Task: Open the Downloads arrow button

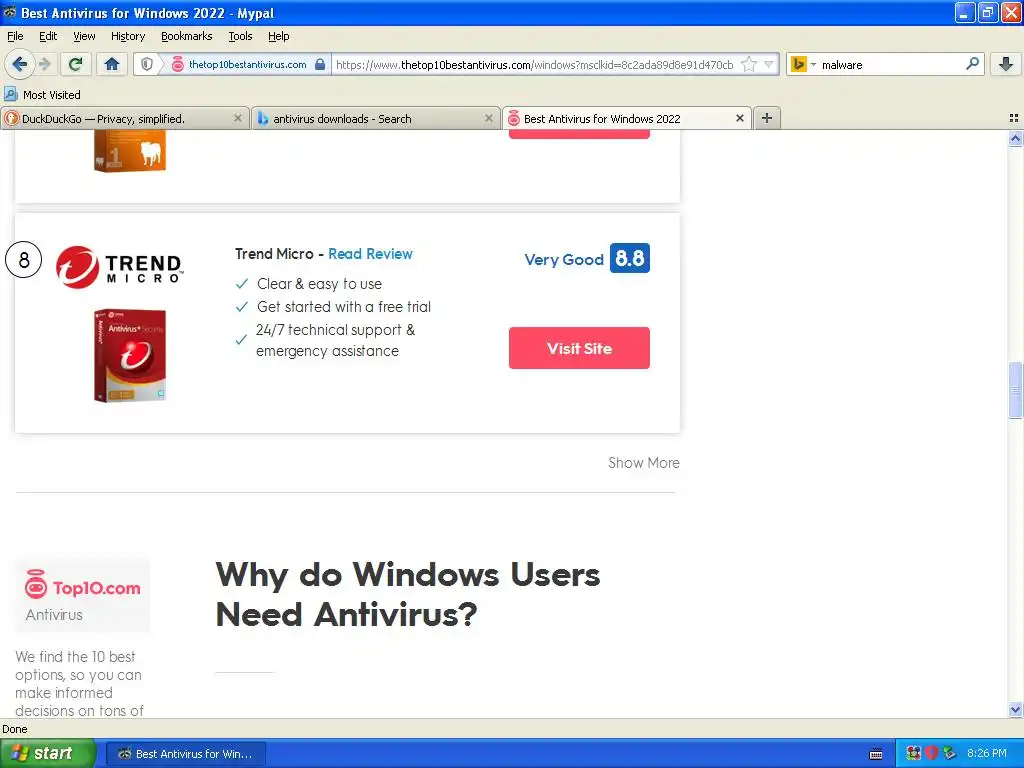Action: point(1006,64)
